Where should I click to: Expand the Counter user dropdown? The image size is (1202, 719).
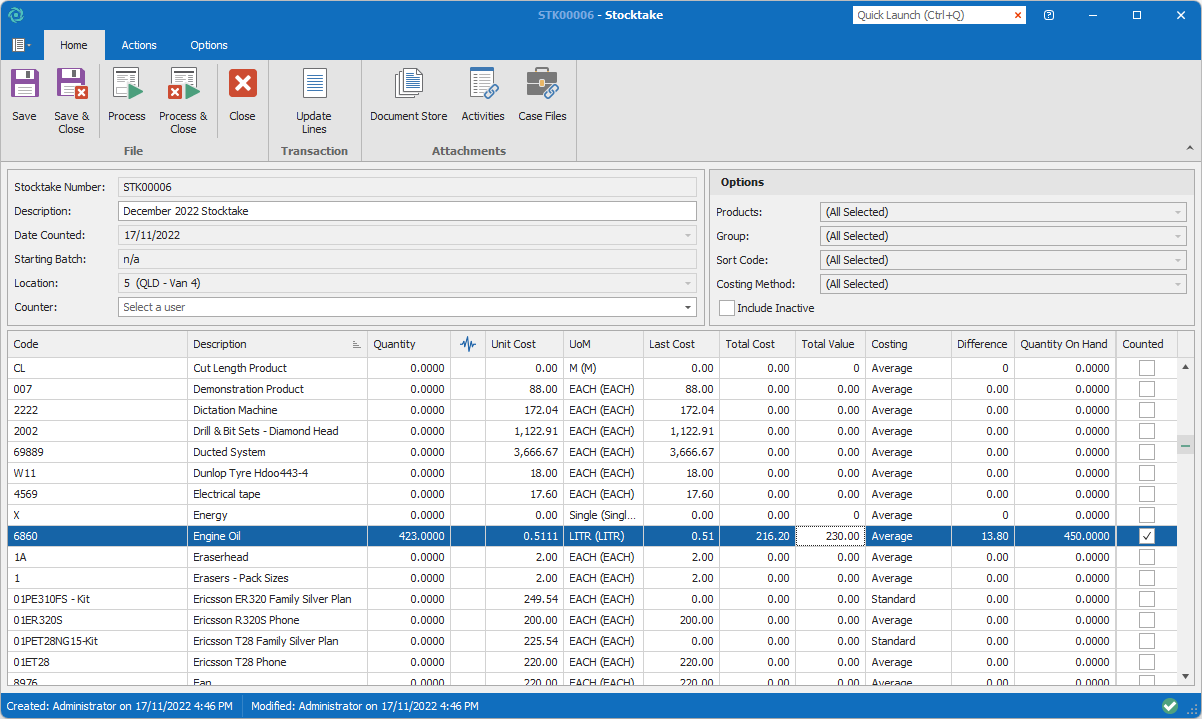coord(688,307)
